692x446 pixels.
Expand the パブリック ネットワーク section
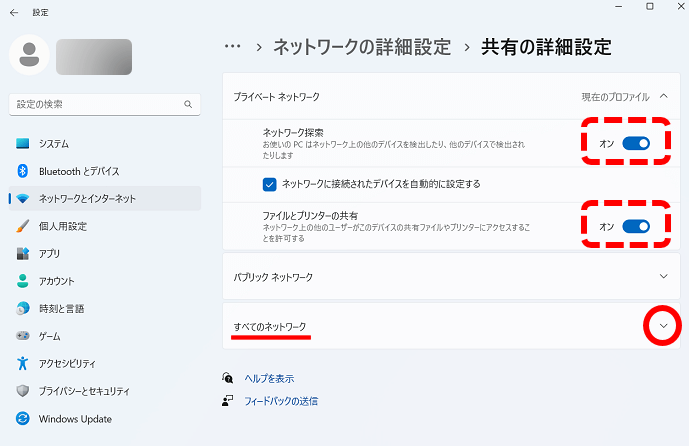[x=663, y=276]
